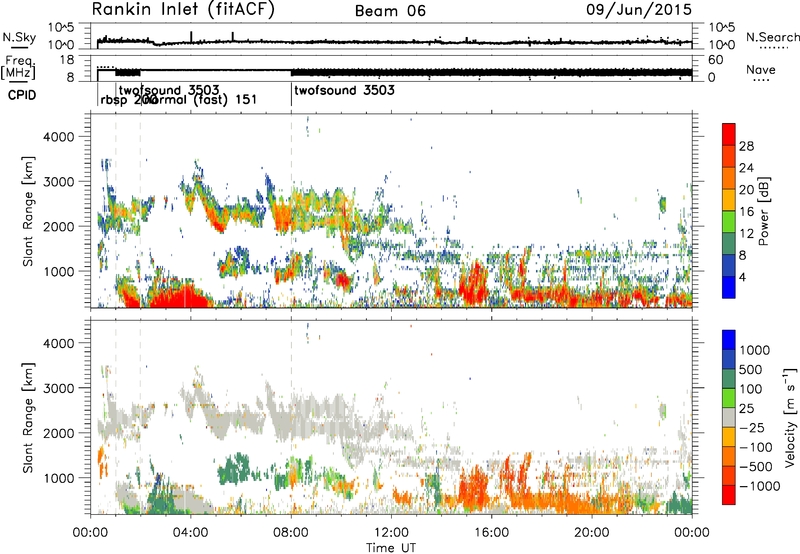Click the "60" tick on the Nave axis

click(x=715, y=60)
